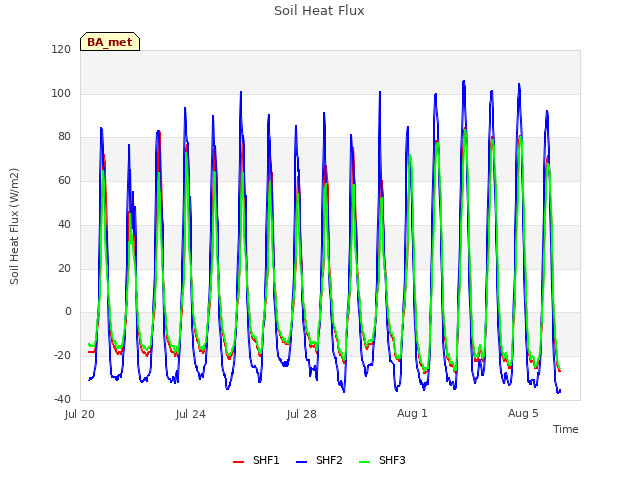Click the 80 y-axis tick label
This screenshot has width=640, height=480.
coord(64,137)
